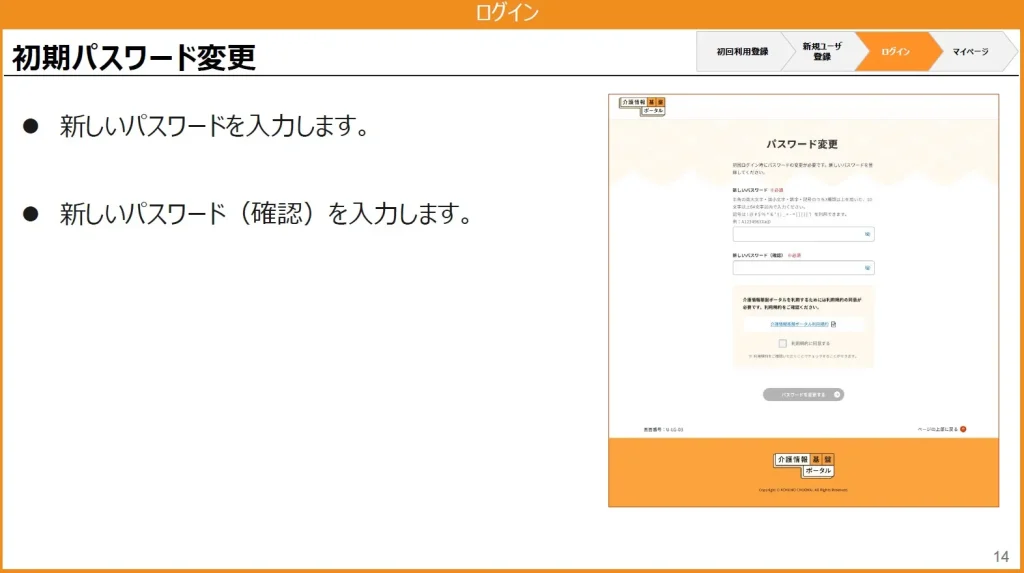Image resolution: width=1024 pixels, height=573 pixels.
Task: Select the orange ログイン step
Action: pyautogui.click(x=895, y=52)
